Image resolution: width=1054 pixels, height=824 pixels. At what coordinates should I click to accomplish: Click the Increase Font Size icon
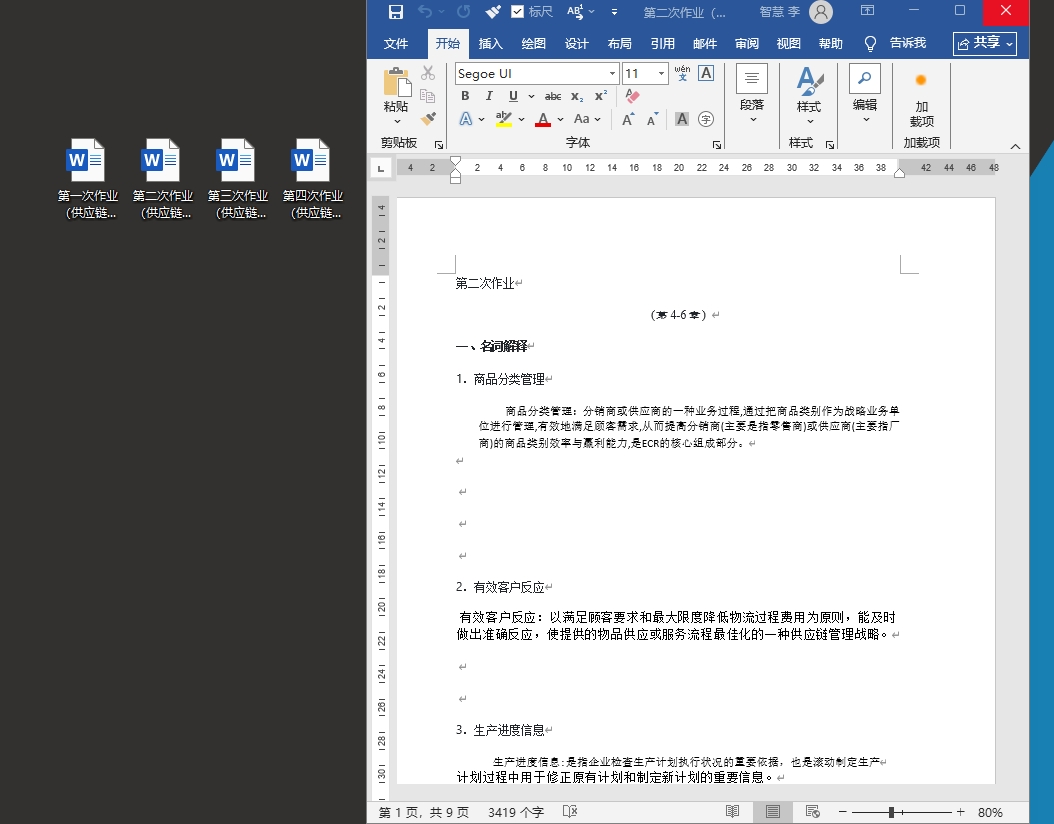pos(628,119)
